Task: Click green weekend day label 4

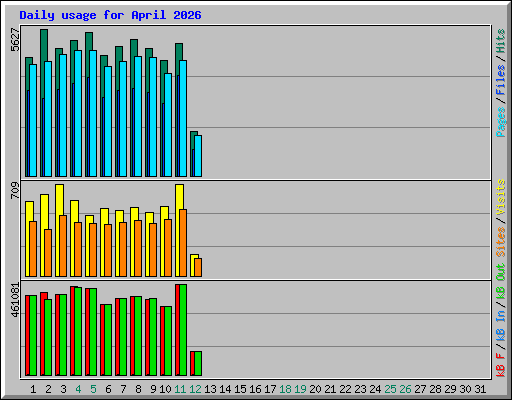Action: [78, 389]
